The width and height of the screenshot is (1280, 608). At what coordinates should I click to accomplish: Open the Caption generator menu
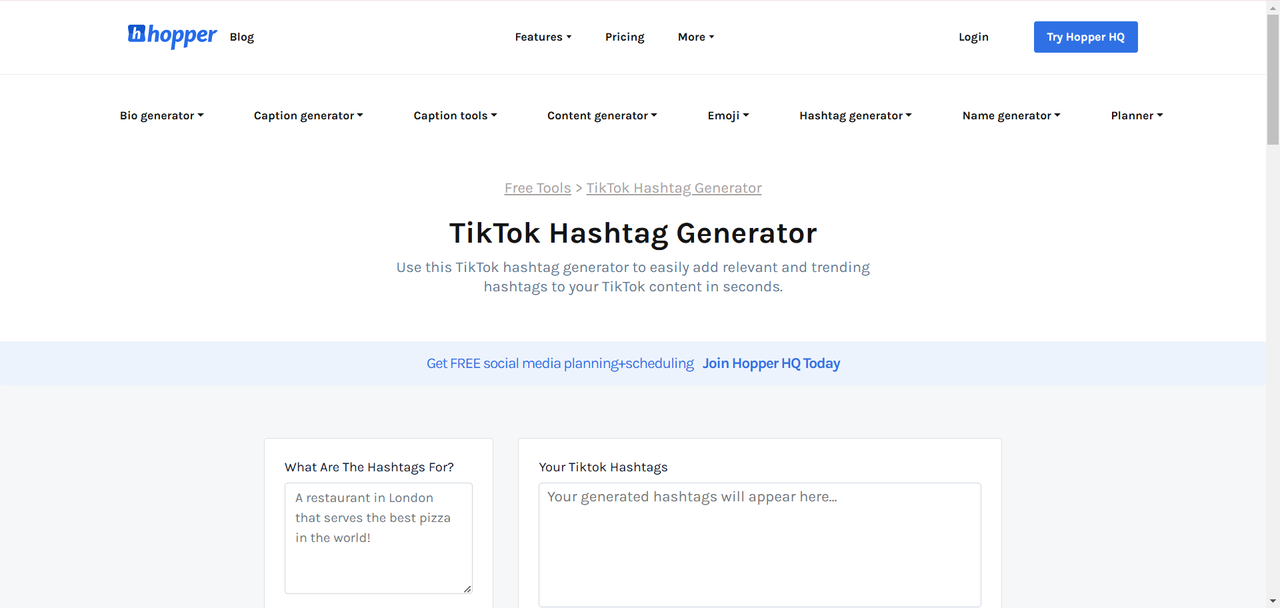click(308, 116)
